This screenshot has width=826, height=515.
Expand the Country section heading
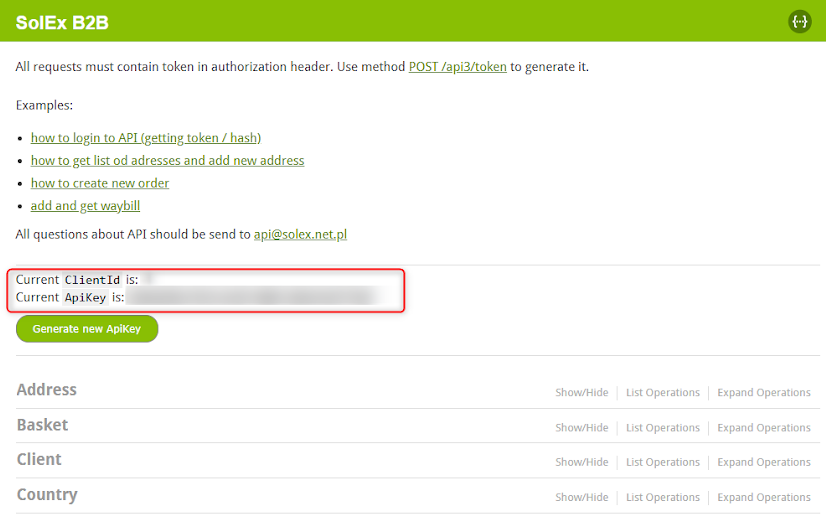(47, 494)
